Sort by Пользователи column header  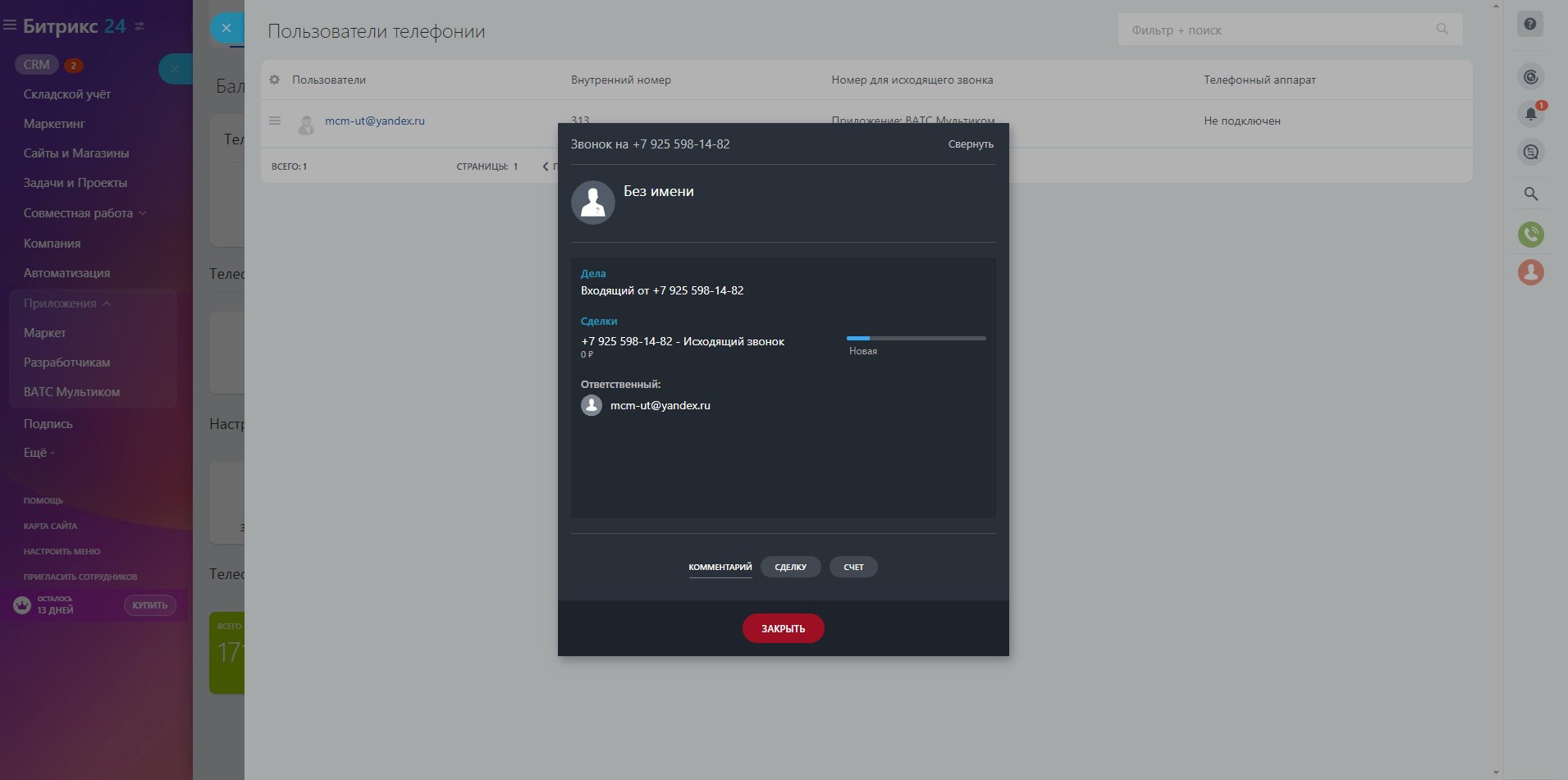(329, 80)
